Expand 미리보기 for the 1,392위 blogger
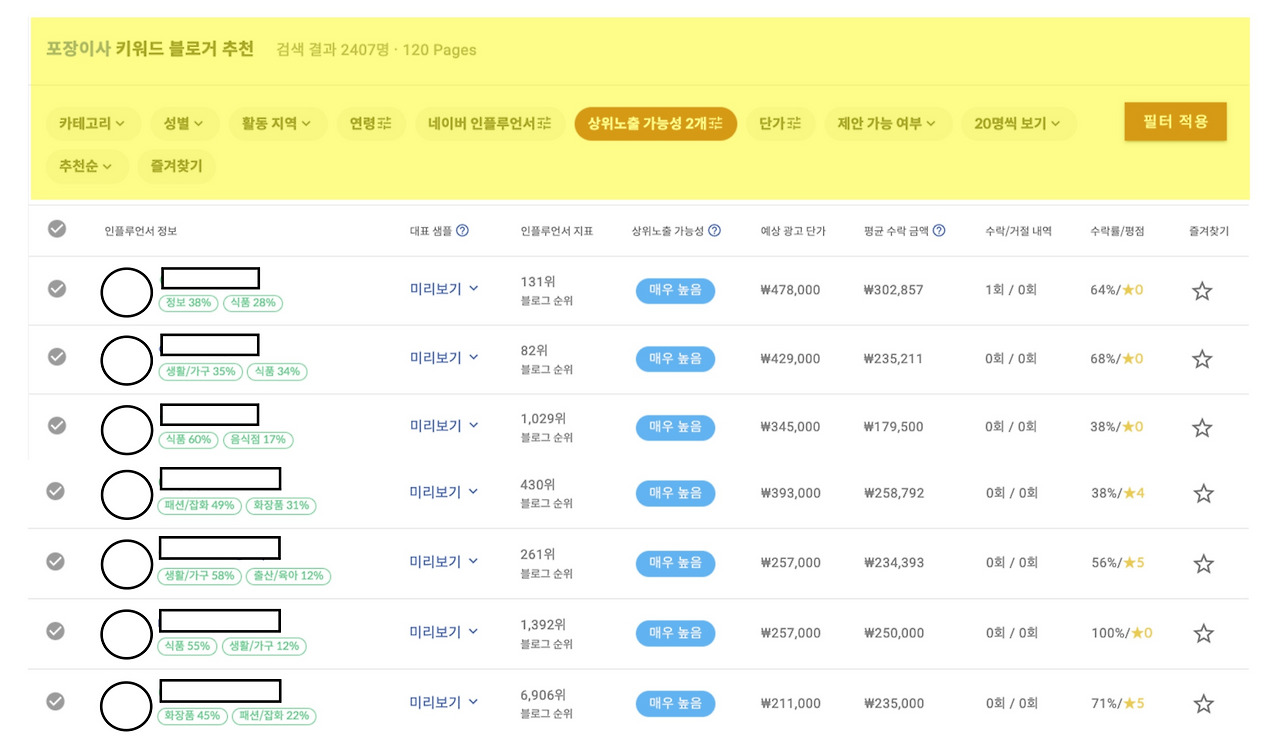This screenshot has width=1280, height=744. 444,632
